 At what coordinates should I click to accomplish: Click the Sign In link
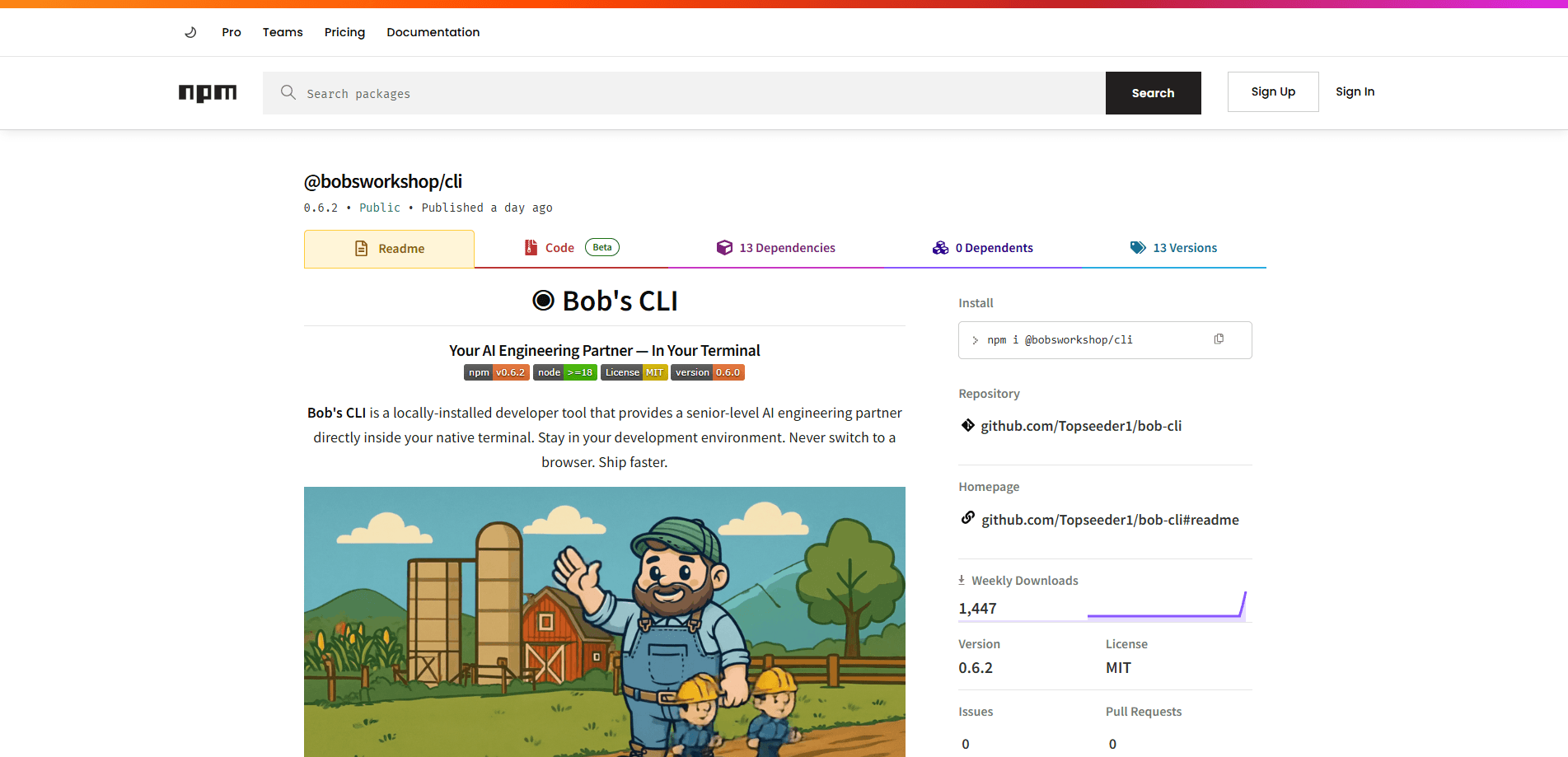pos(1355,91)
